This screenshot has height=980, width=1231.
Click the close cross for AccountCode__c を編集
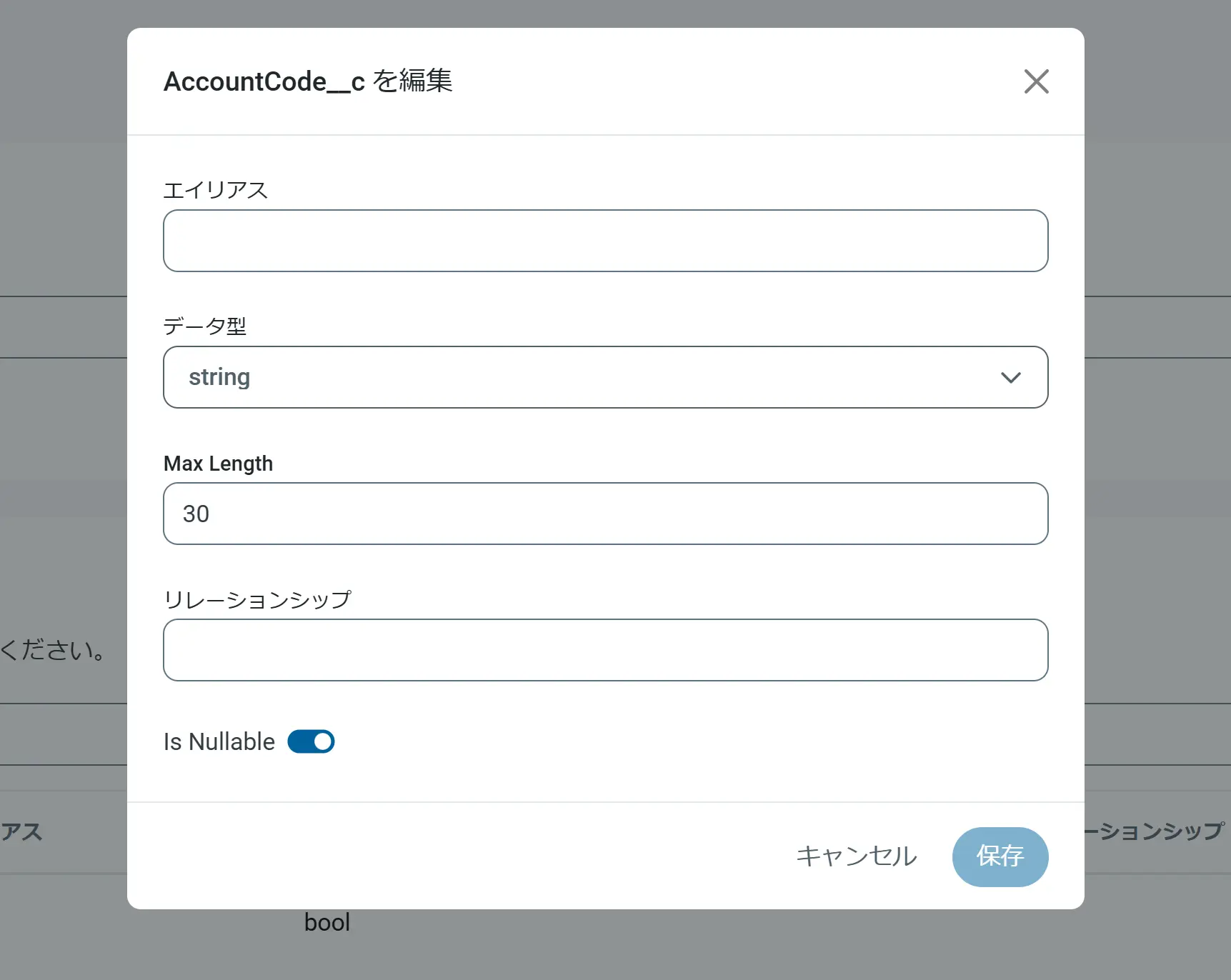(1036, 81)
